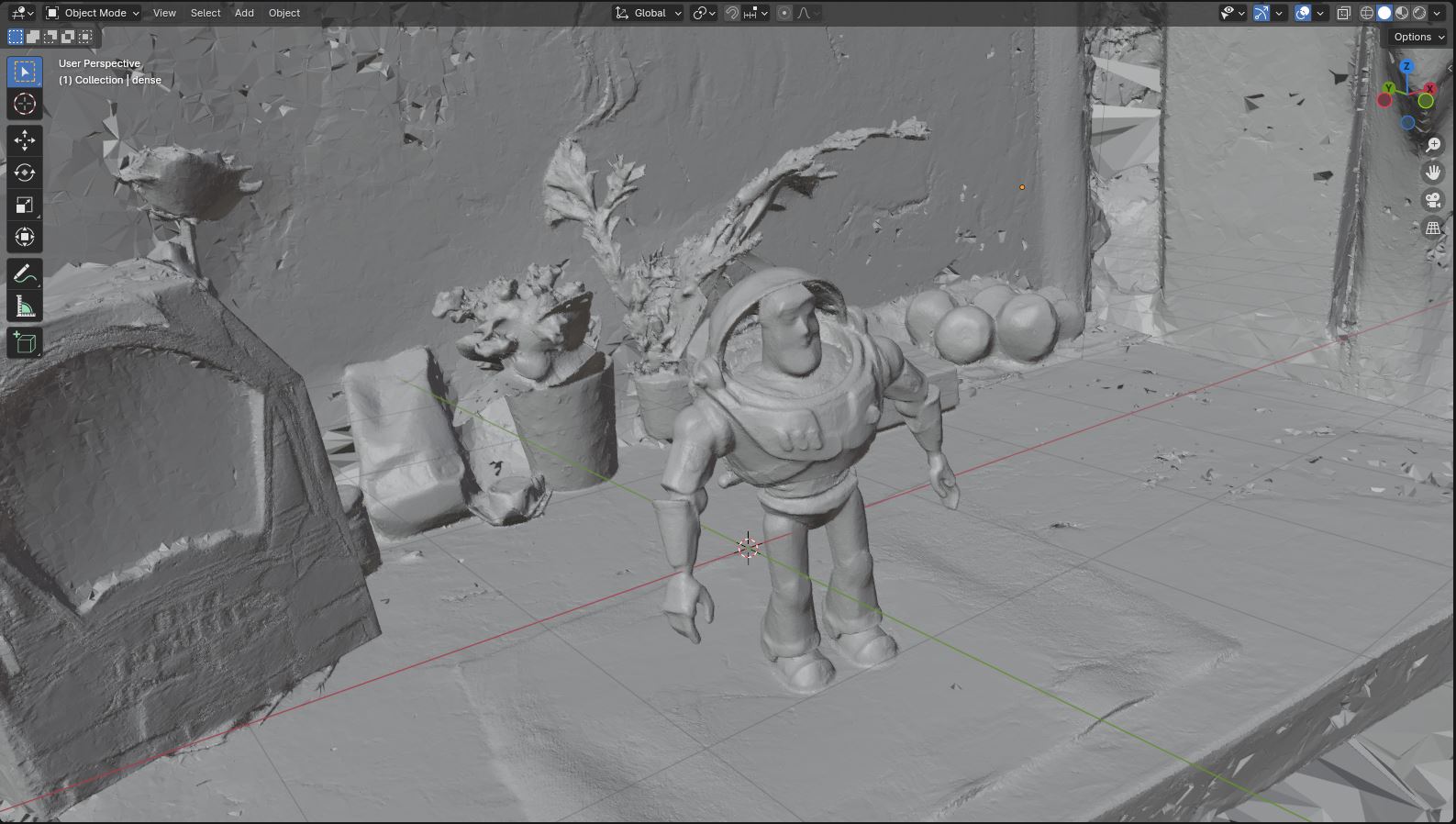Switch to Rendered viewport shading
The image size is (1456, 824).
(x=1419, y=13)
